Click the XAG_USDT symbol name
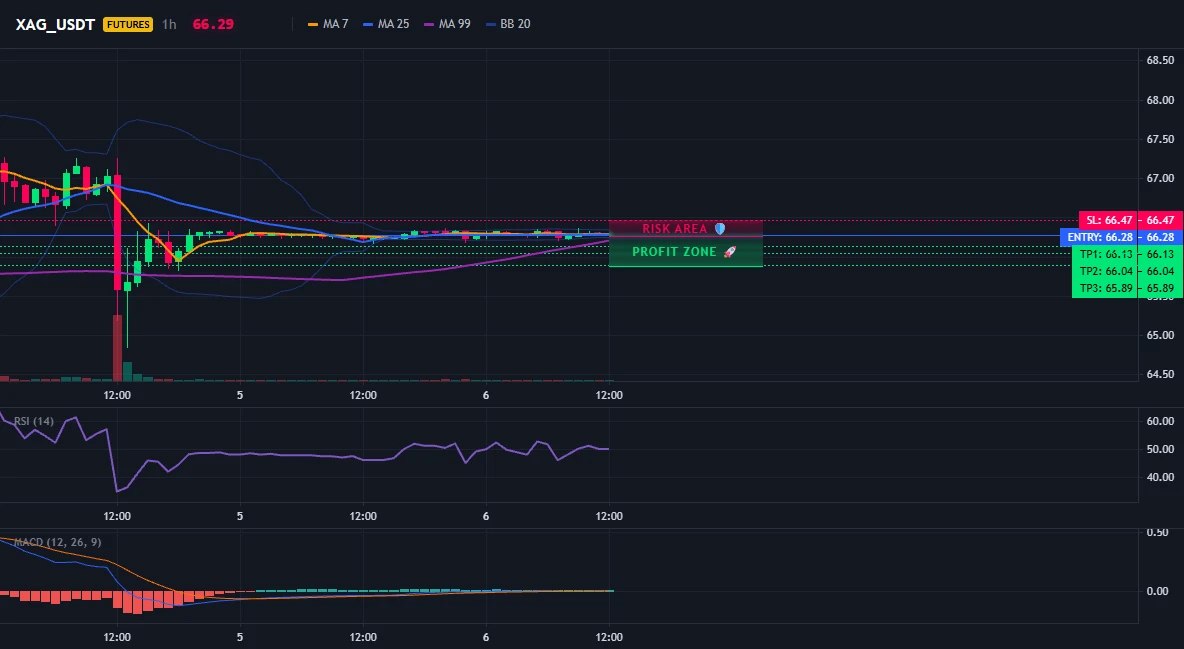Screen dimensions: 1184x649 55,24
